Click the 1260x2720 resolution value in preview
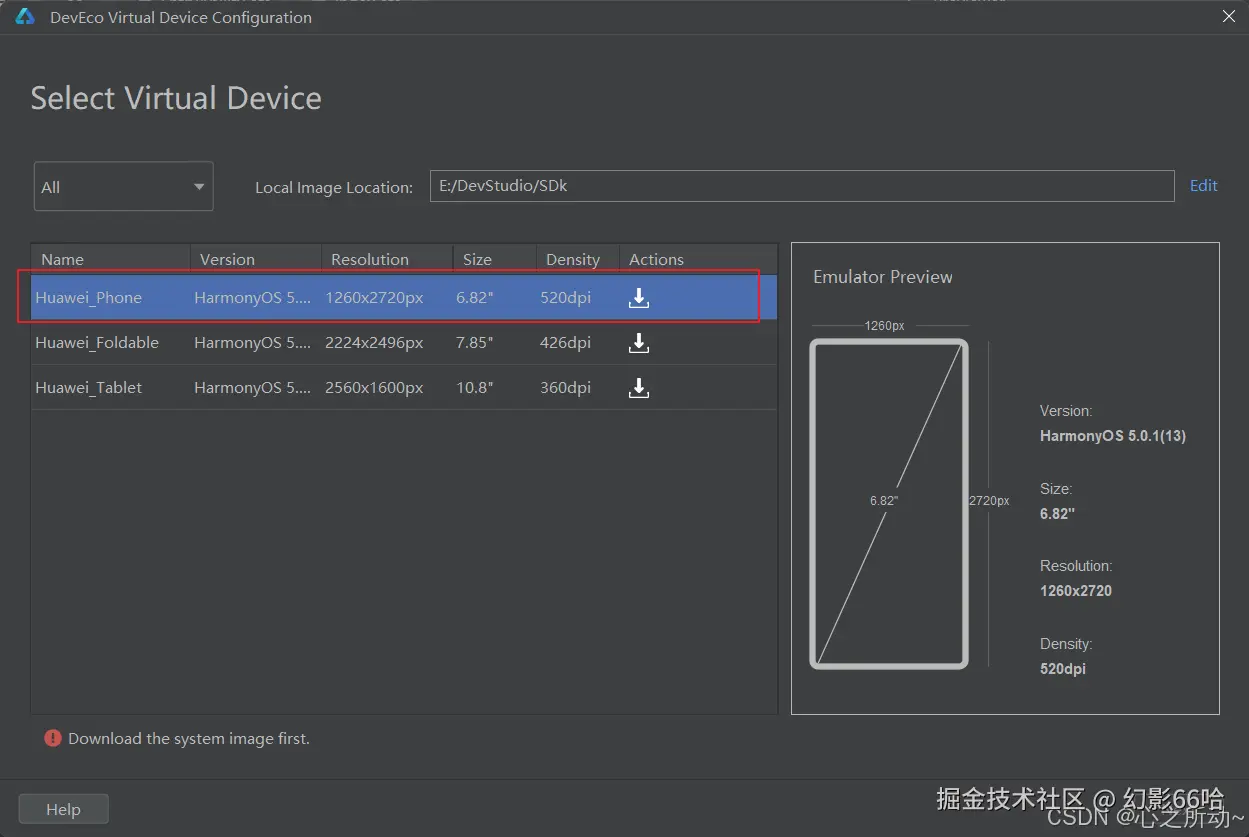 pos(1076,591)
